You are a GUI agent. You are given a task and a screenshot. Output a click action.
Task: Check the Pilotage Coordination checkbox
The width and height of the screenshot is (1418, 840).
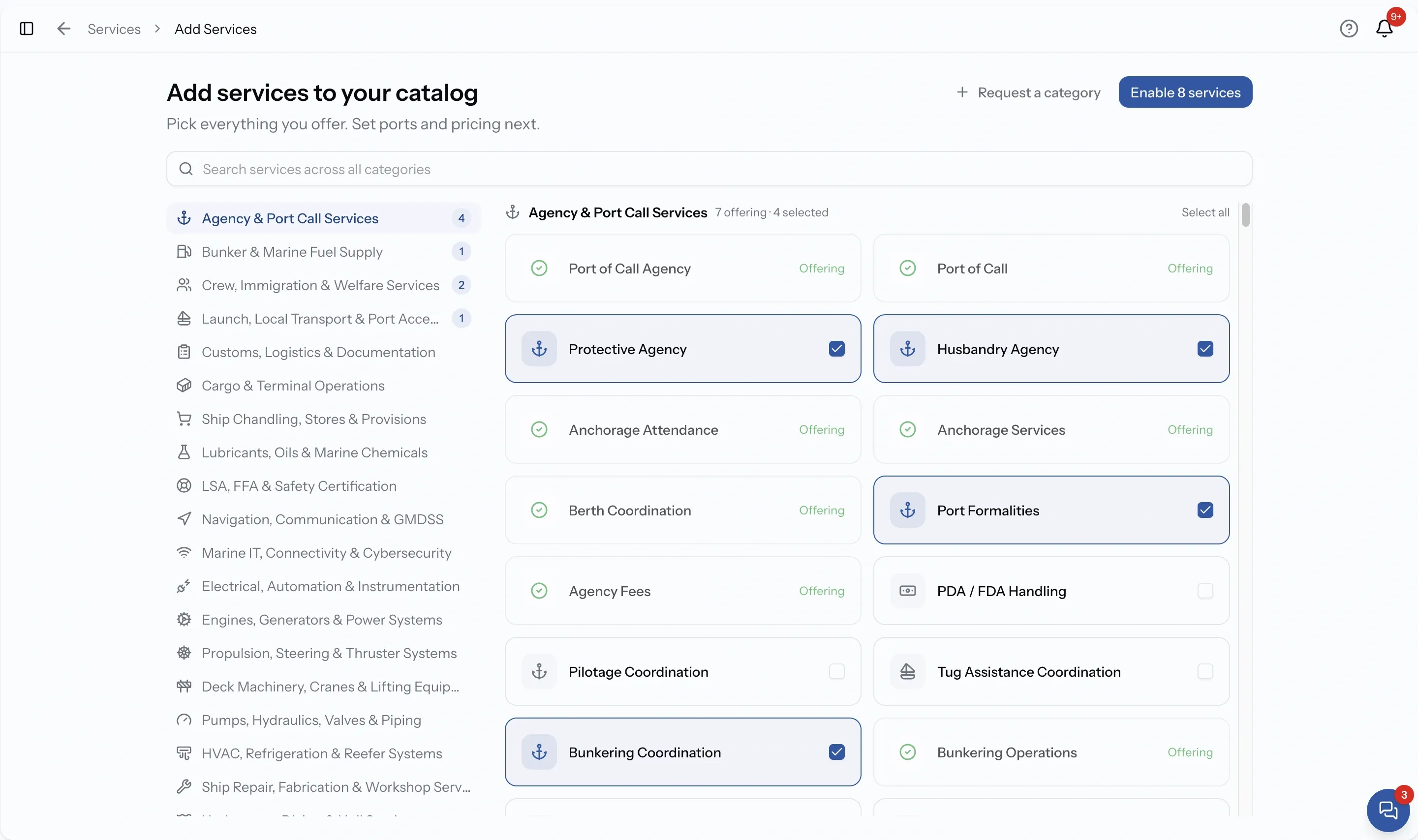click(836, 671)
